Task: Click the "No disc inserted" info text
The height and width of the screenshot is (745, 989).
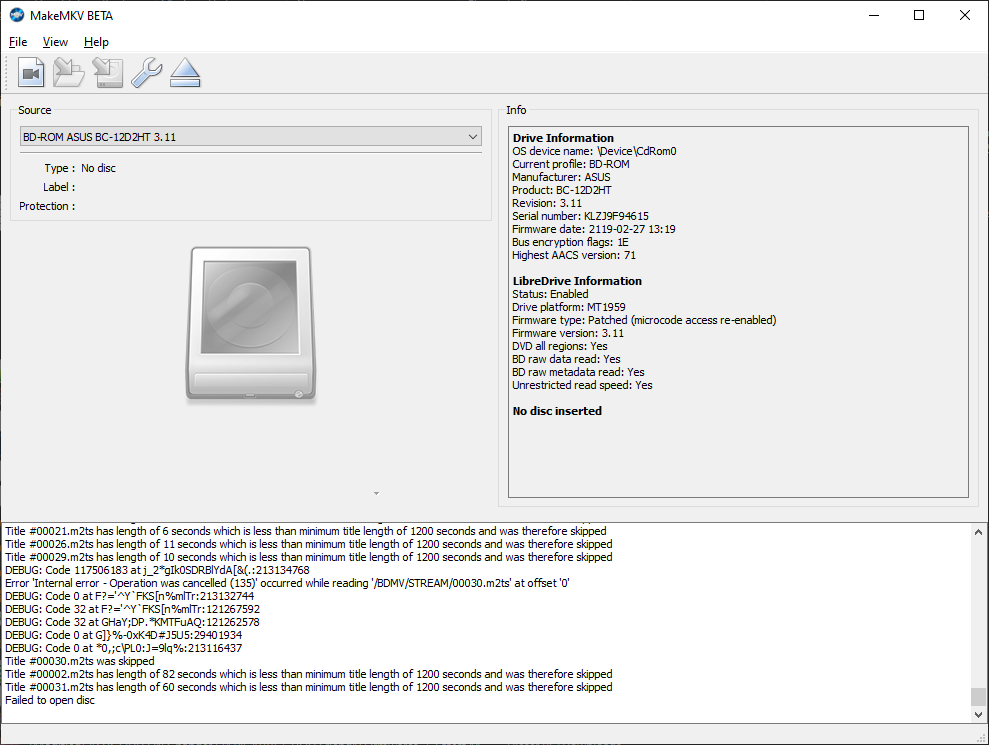Action: 557,411
